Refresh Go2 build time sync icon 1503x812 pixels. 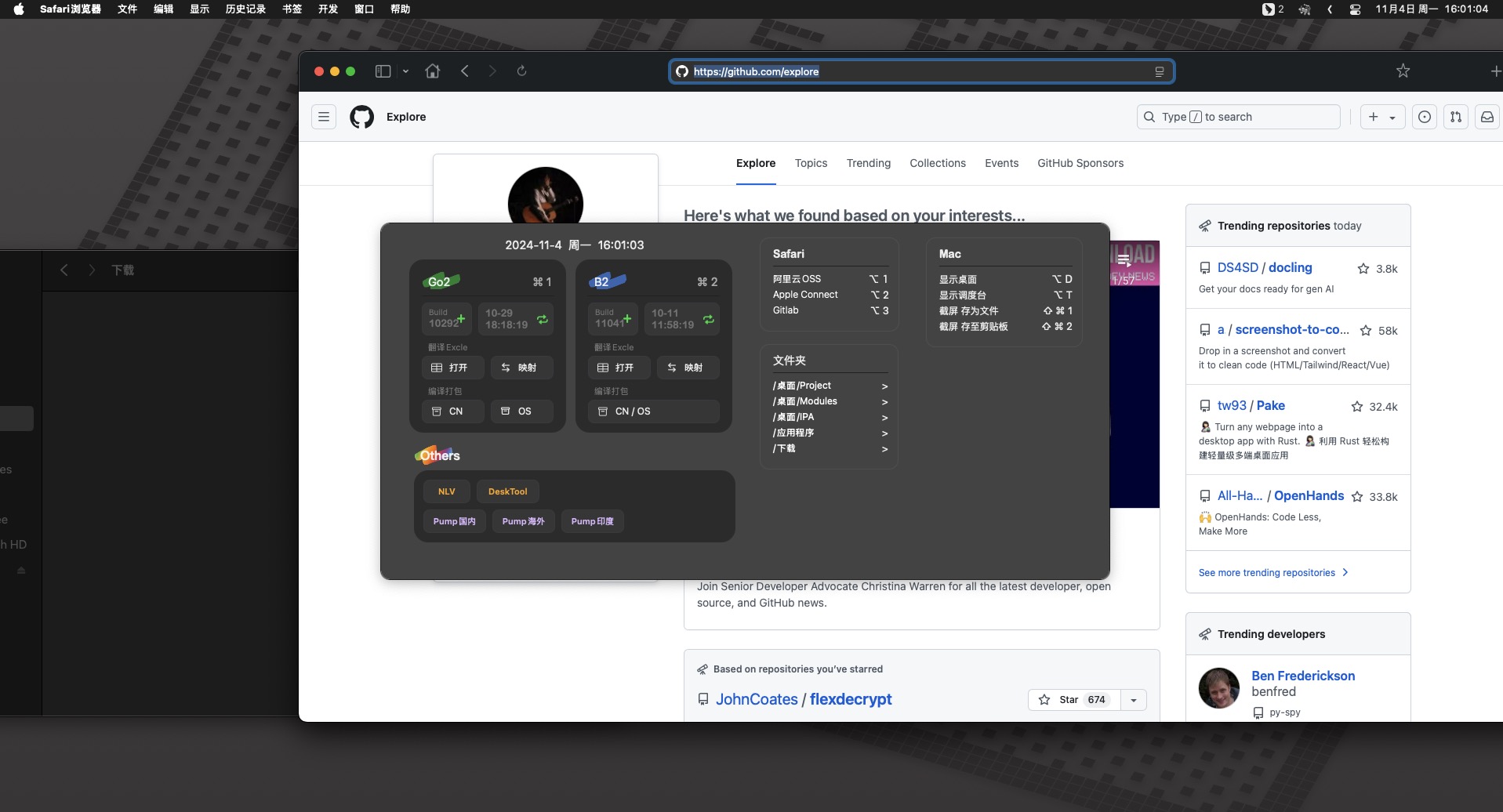(x=542, y=319)
